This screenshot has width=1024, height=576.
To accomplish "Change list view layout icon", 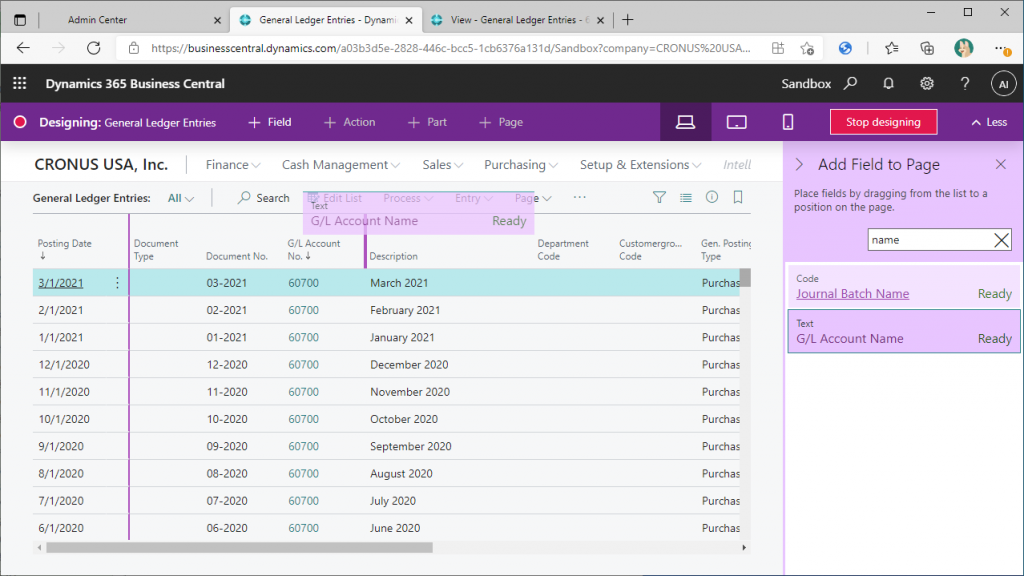I will (x=686, y=197).
